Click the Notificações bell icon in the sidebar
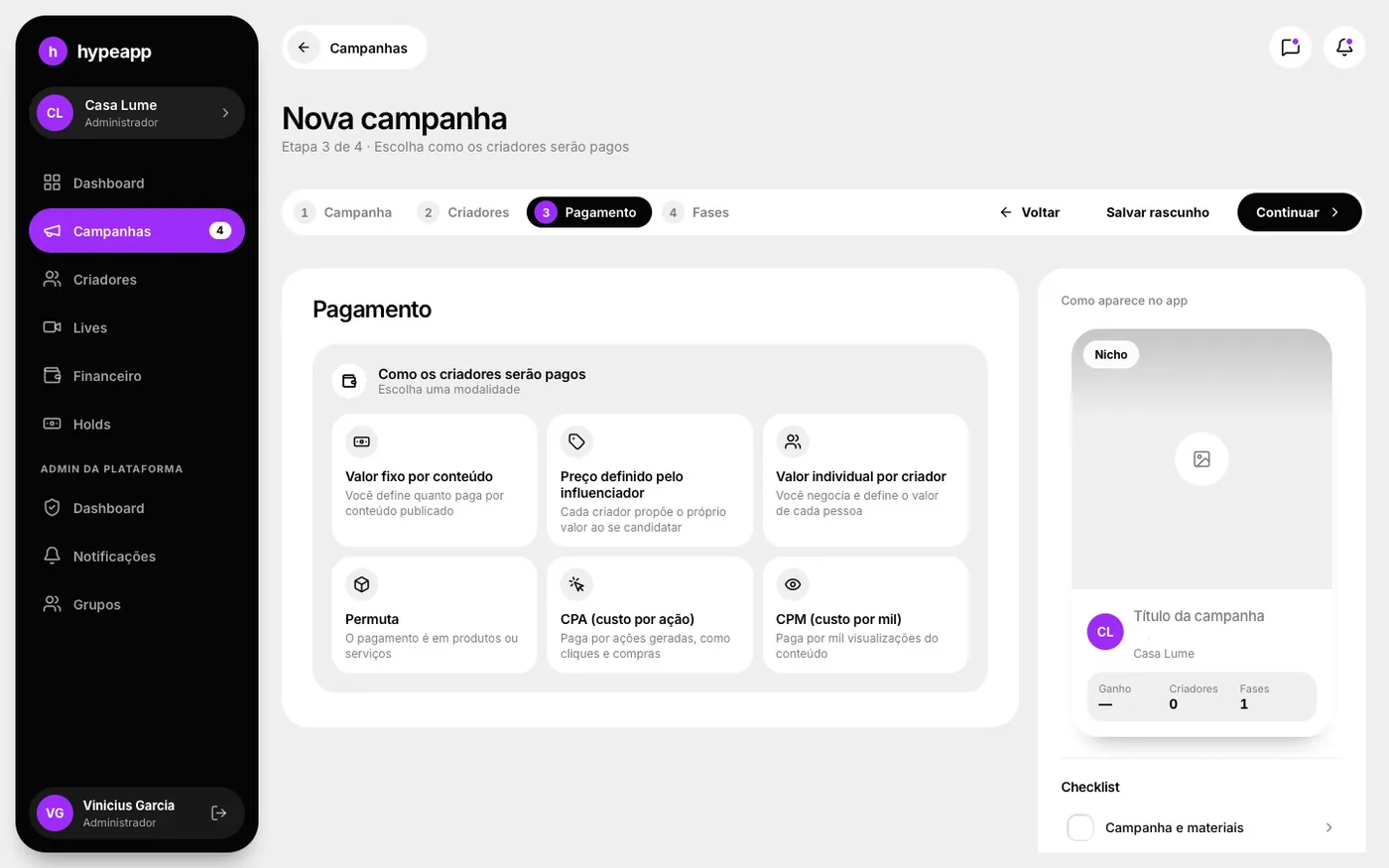The width and height of the screenshot is (1389, 868). tap(52, 556)
